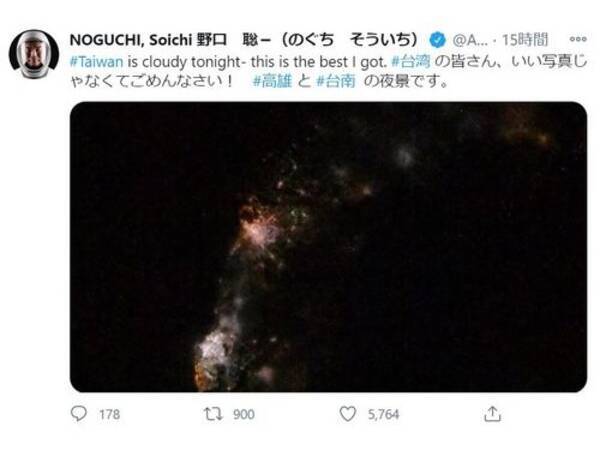Click the Japanese text の夜景です
This screenshot has height=450, width=600.
tap(405, 81)
